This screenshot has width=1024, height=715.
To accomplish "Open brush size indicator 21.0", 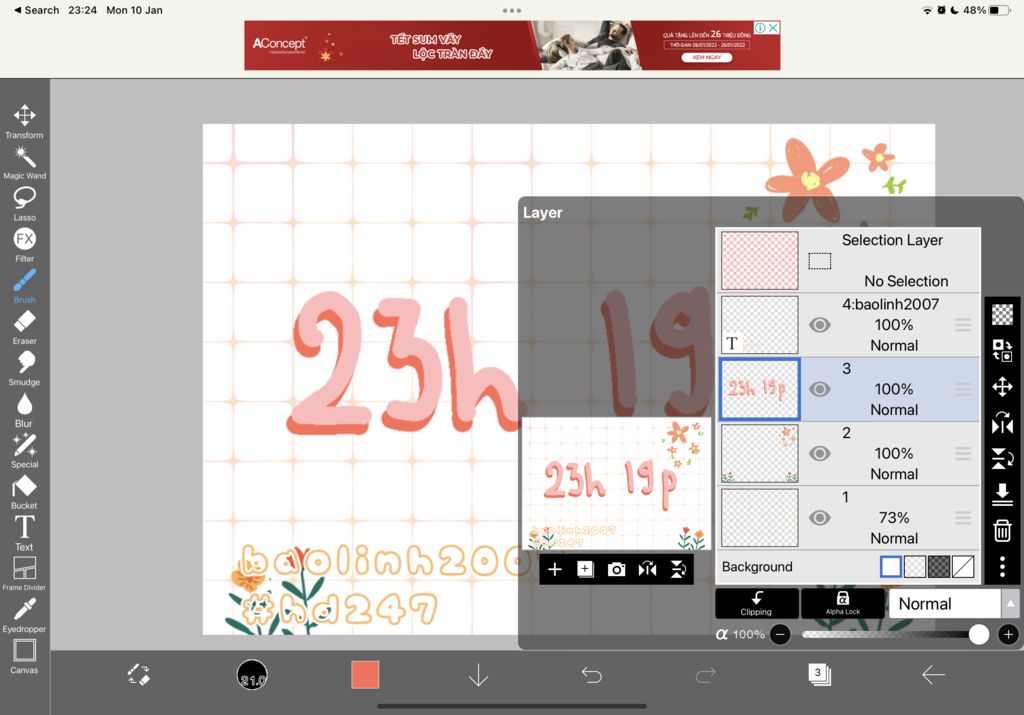I will click(252, 675).
